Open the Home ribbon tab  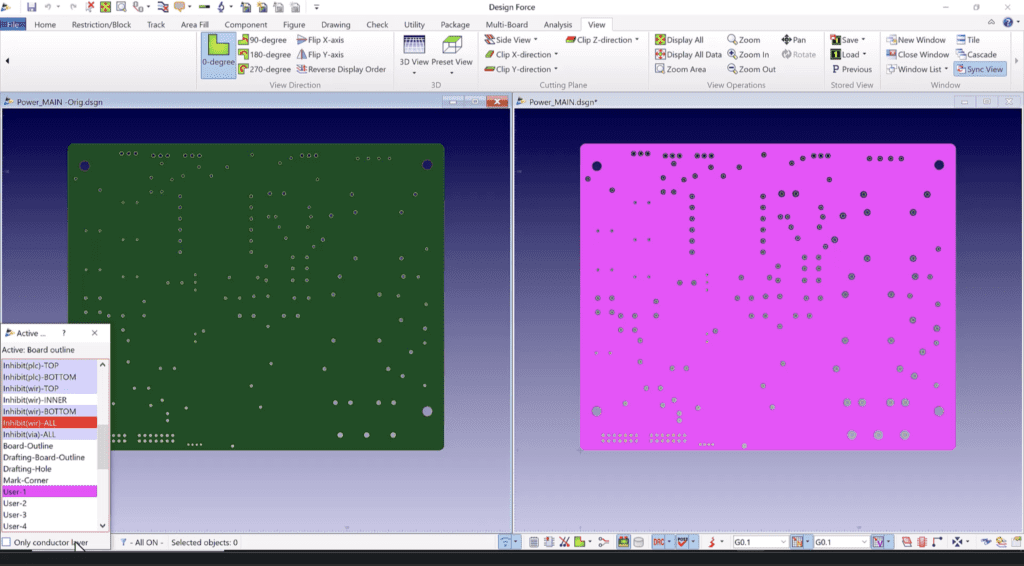[45, 24]
